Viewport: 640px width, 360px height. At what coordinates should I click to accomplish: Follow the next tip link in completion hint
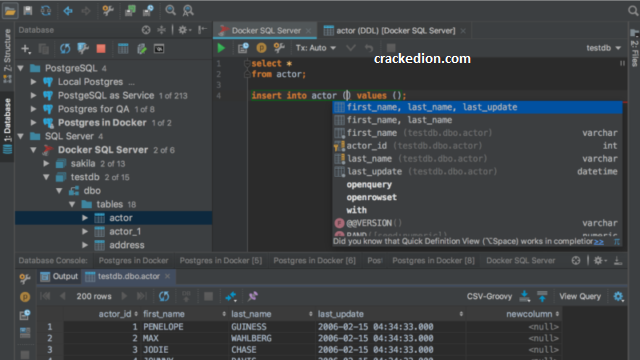click(x=599, y=242)
